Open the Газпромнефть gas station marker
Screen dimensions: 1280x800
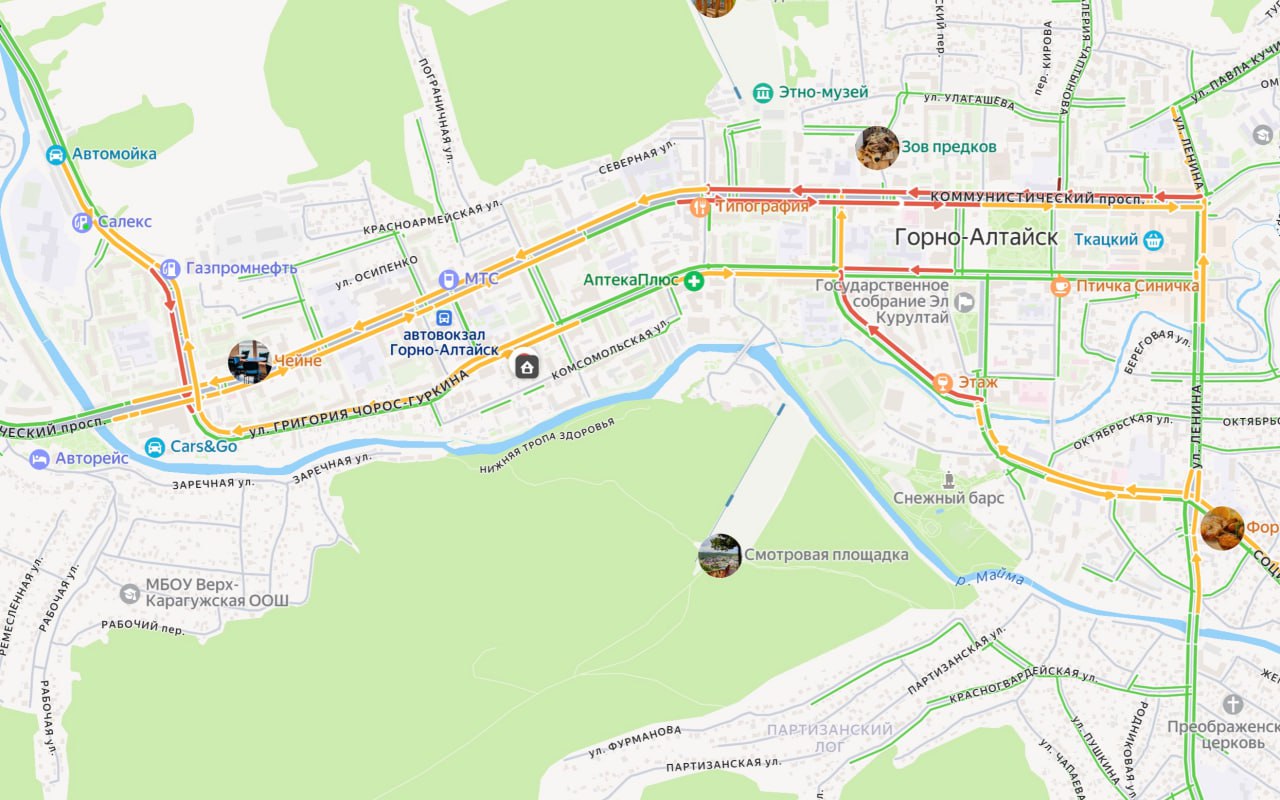pos(170,268)
